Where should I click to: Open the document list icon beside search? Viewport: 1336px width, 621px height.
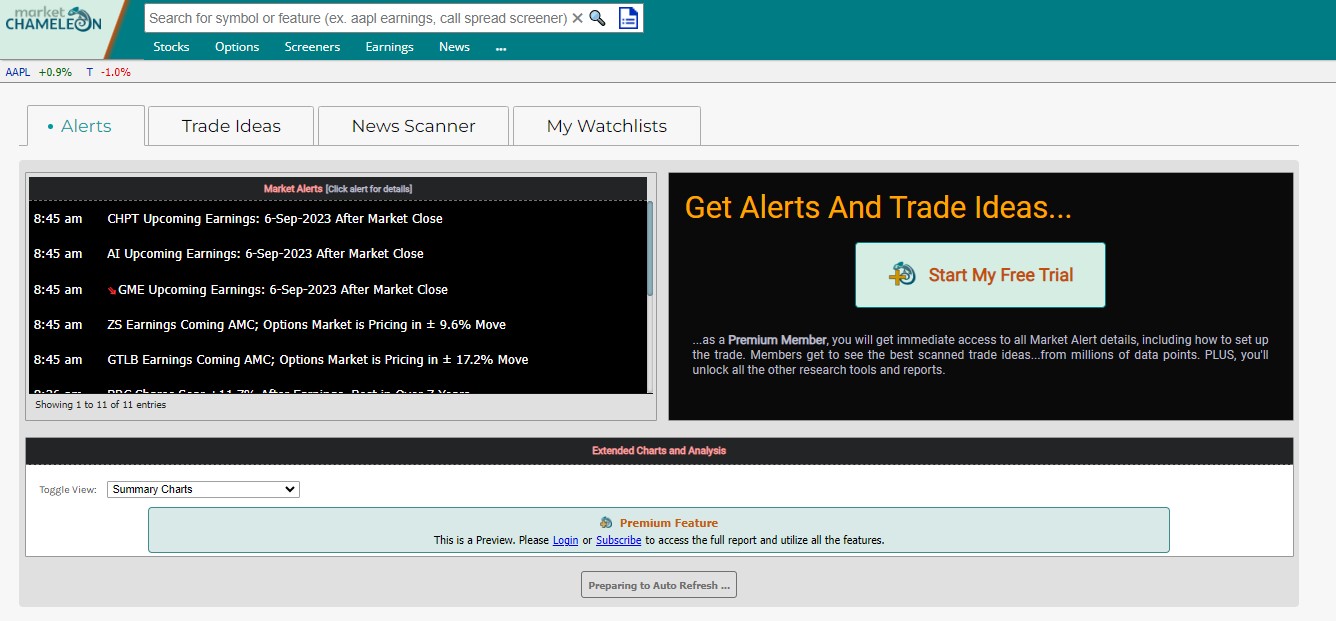628,18
